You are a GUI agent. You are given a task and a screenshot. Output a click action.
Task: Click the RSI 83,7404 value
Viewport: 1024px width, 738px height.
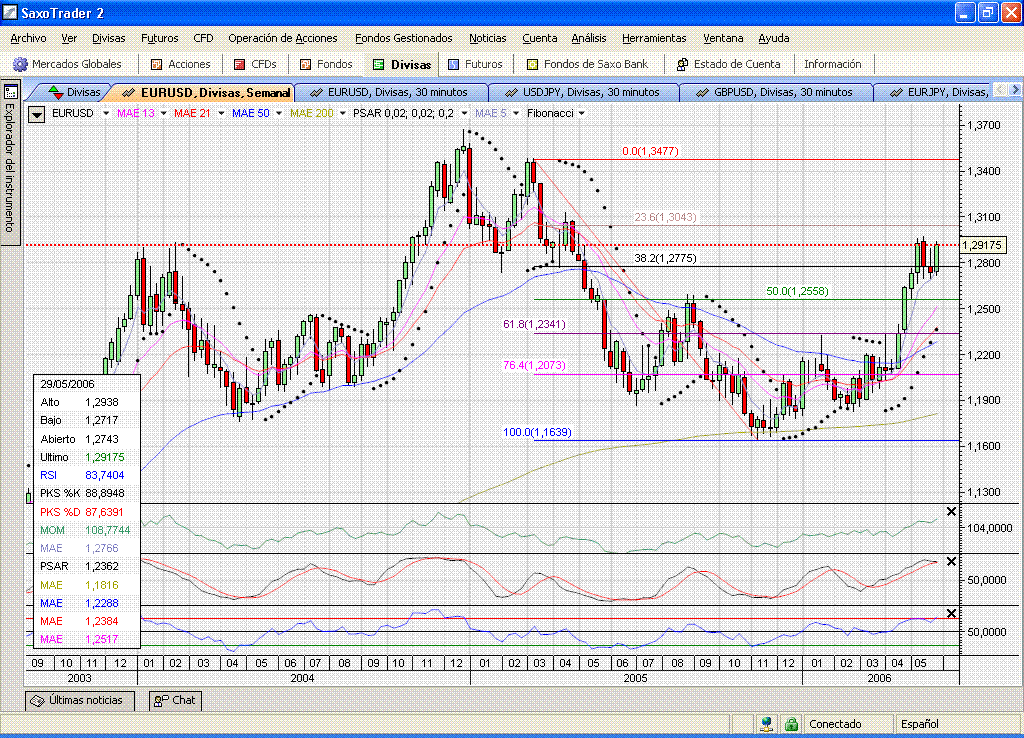point(104,475)
